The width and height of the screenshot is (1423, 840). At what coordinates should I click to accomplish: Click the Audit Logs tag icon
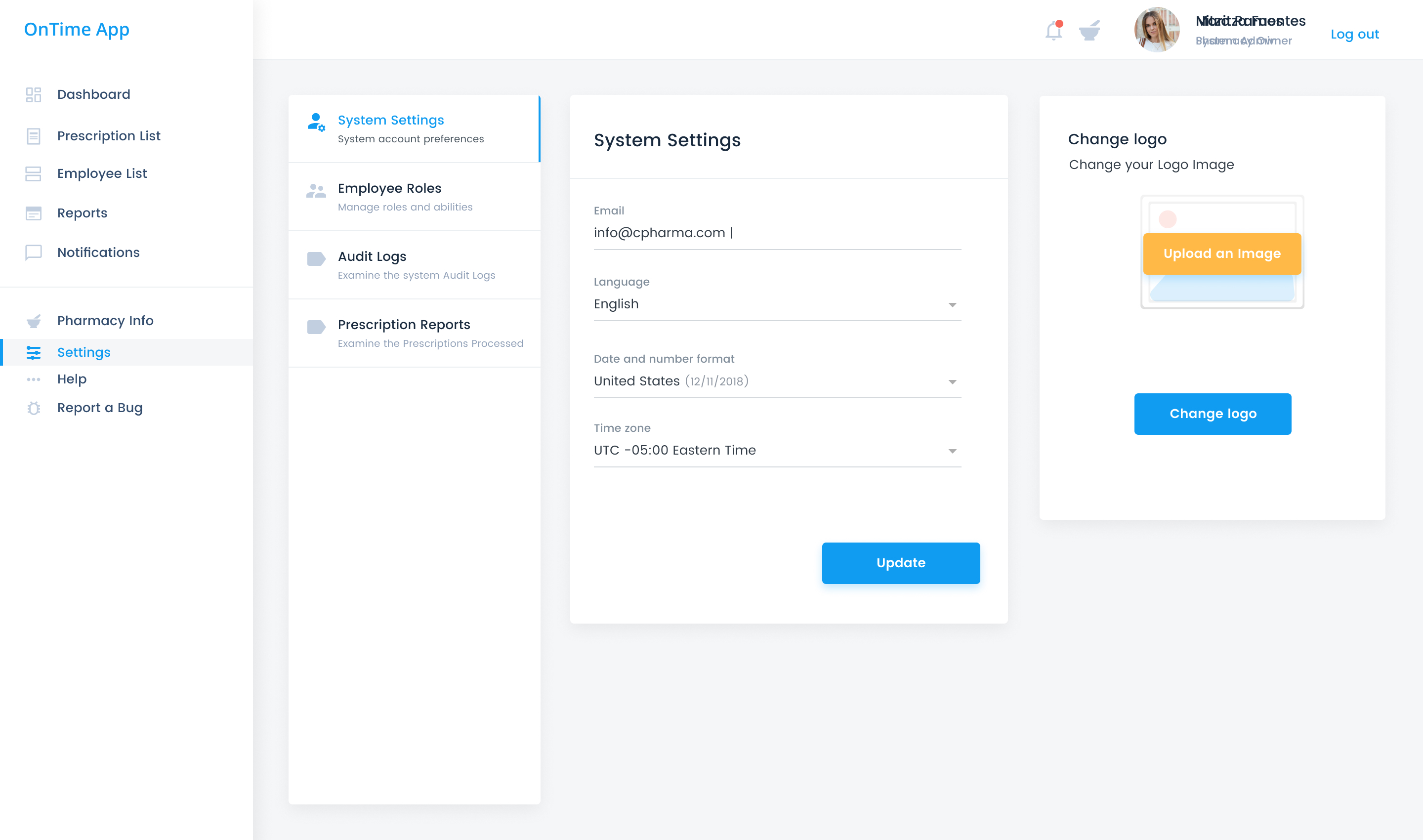(316, 259)
